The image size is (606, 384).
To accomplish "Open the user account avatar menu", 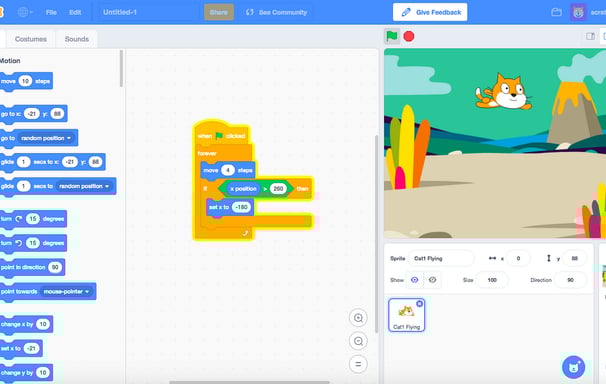I will coord(578,12).
